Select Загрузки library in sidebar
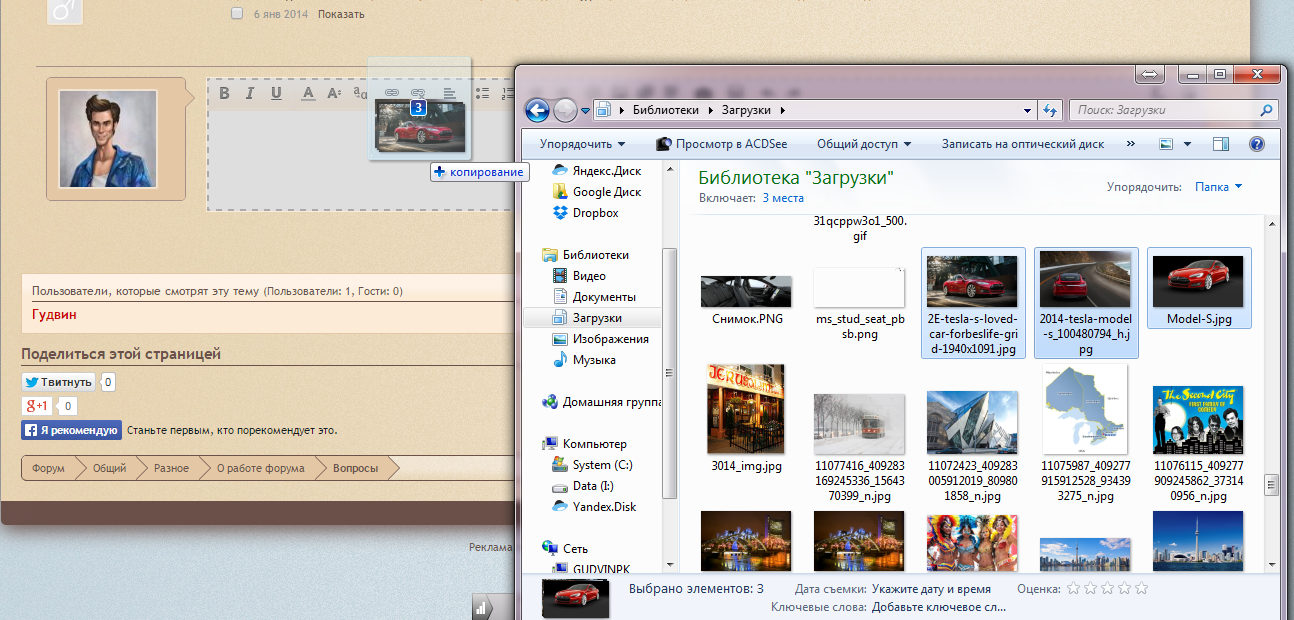This screenshot has width=1294, height=620. [591, 318]
